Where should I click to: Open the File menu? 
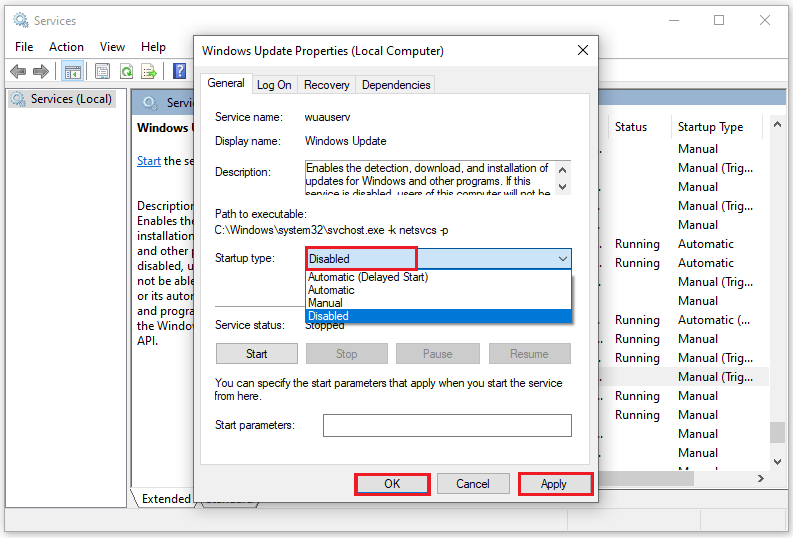tap(24, 47)
